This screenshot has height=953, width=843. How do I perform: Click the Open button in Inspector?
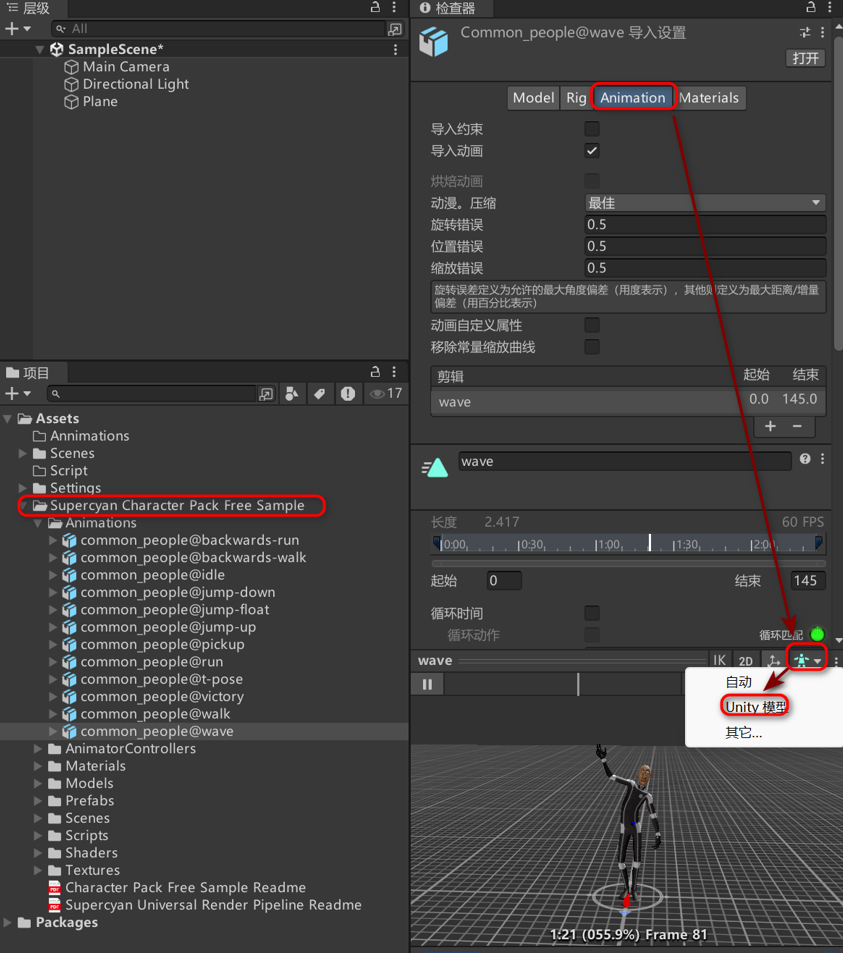point(805,58)
